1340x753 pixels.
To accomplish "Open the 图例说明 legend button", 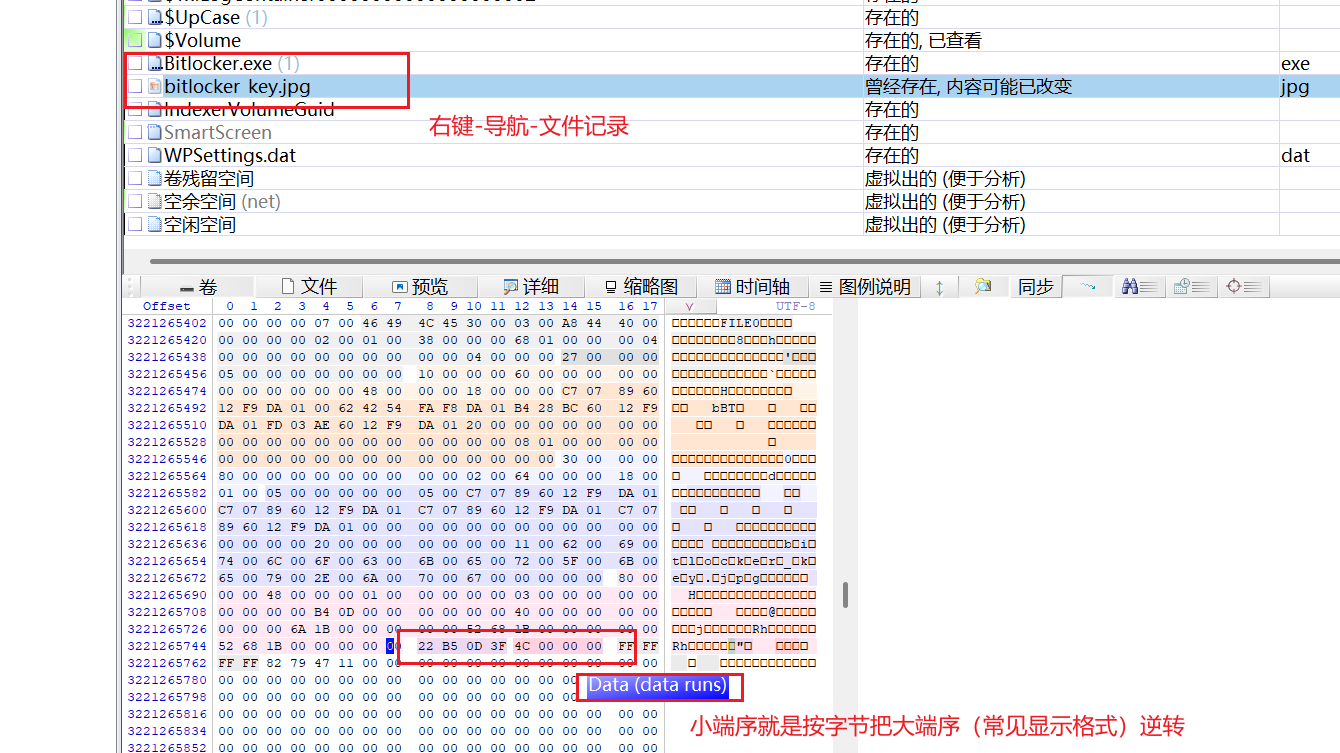I will coord(865,287).
